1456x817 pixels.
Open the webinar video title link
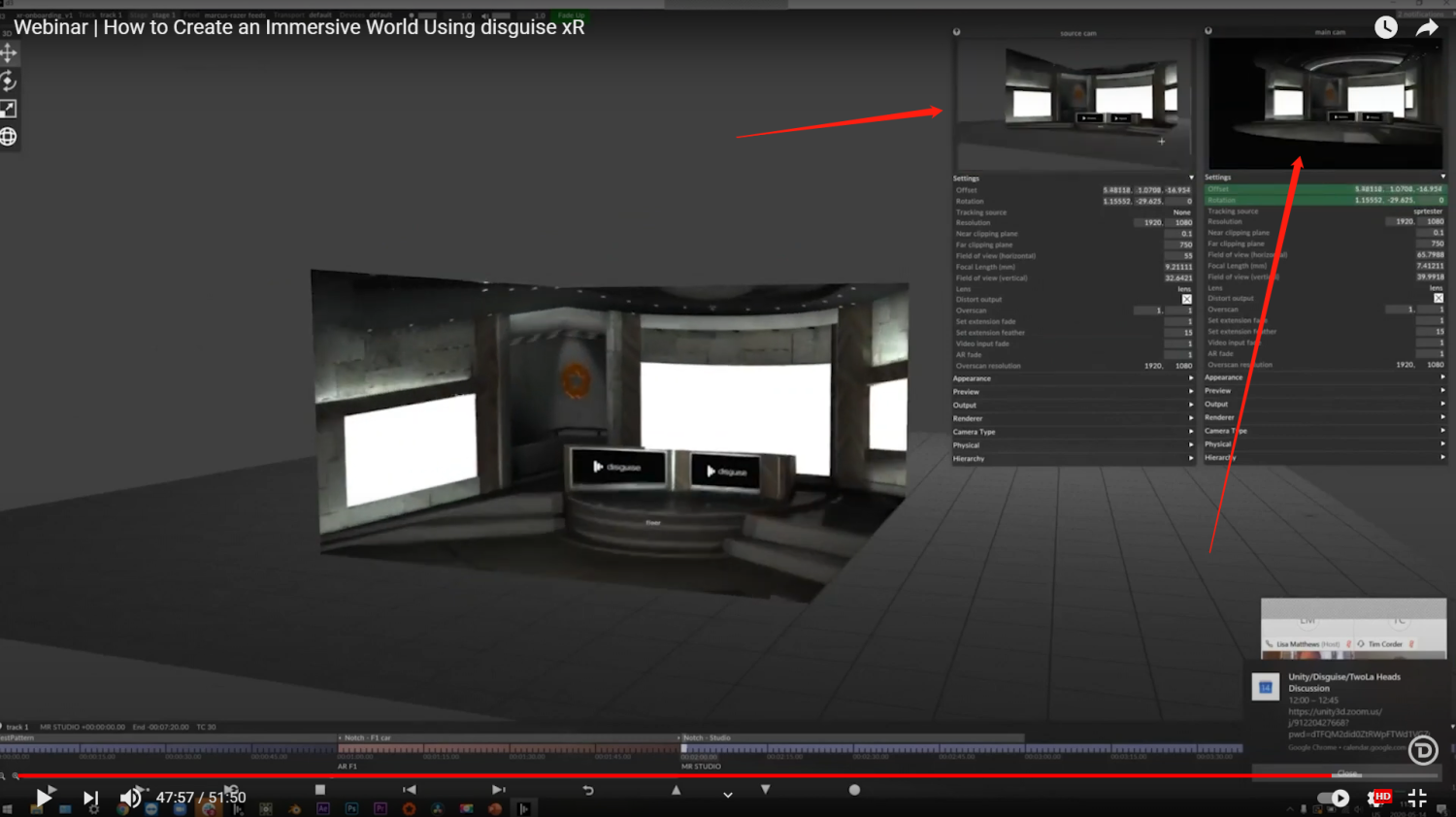pos(299,27)
